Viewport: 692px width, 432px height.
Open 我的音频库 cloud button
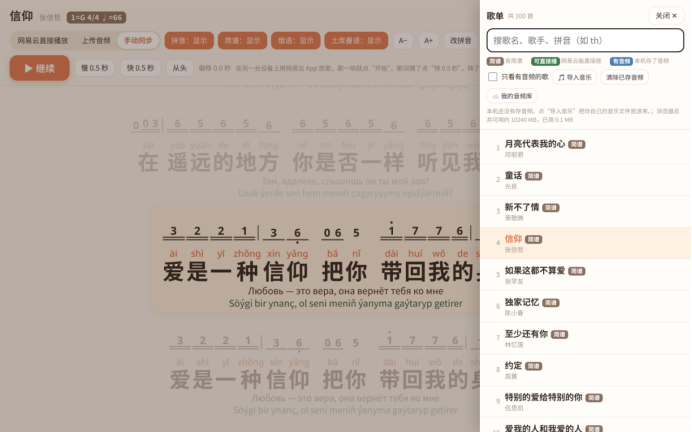[x=512, y=96]
